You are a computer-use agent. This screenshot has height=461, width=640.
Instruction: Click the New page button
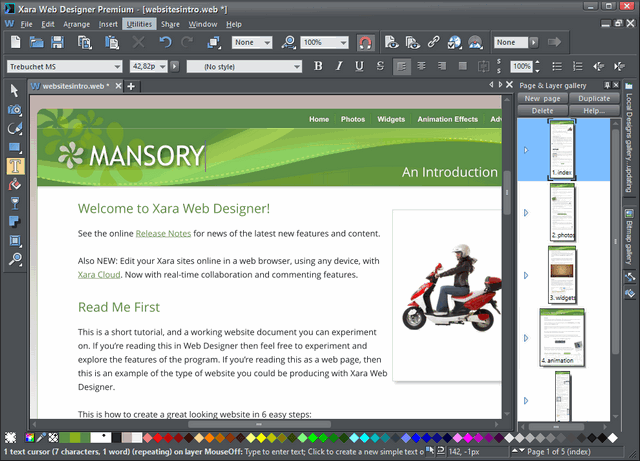542,99
